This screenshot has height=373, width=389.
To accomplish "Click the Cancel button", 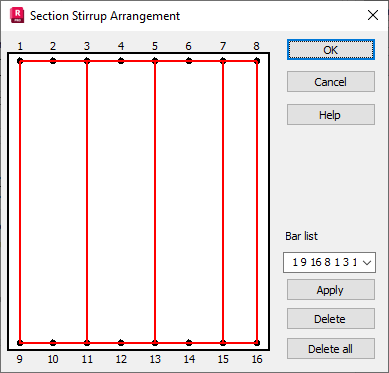I will (x=331, y=82).
